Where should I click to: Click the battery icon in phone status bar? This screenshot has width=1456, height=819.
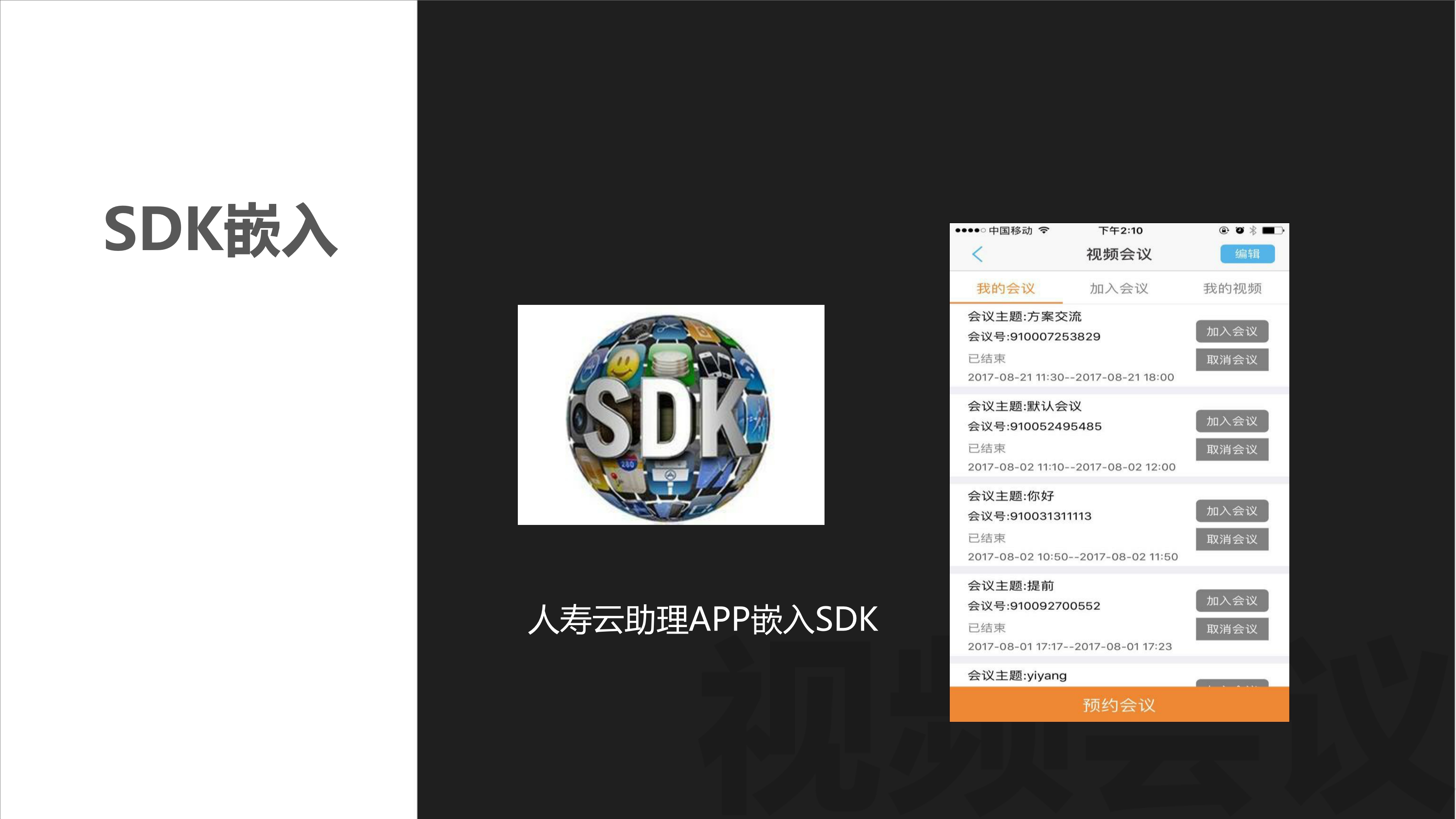1273,230
